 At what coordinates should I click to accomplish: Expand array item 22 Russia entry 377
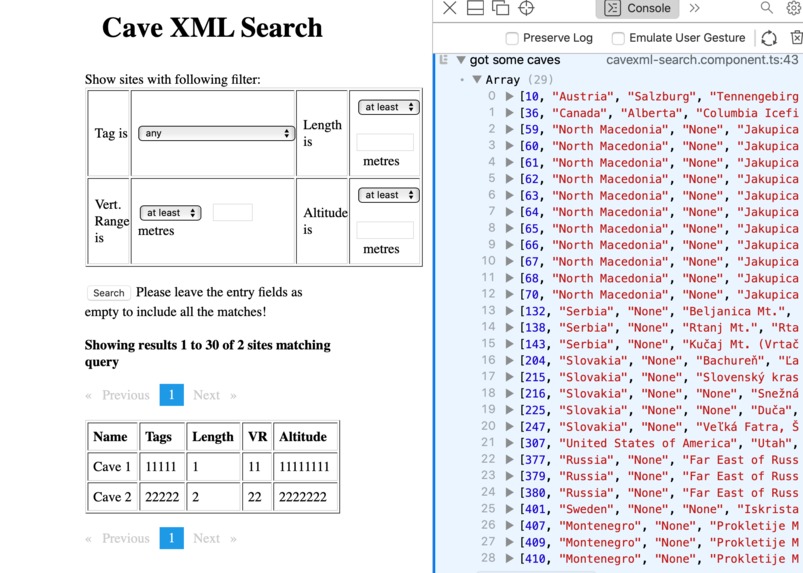point(509,459)
